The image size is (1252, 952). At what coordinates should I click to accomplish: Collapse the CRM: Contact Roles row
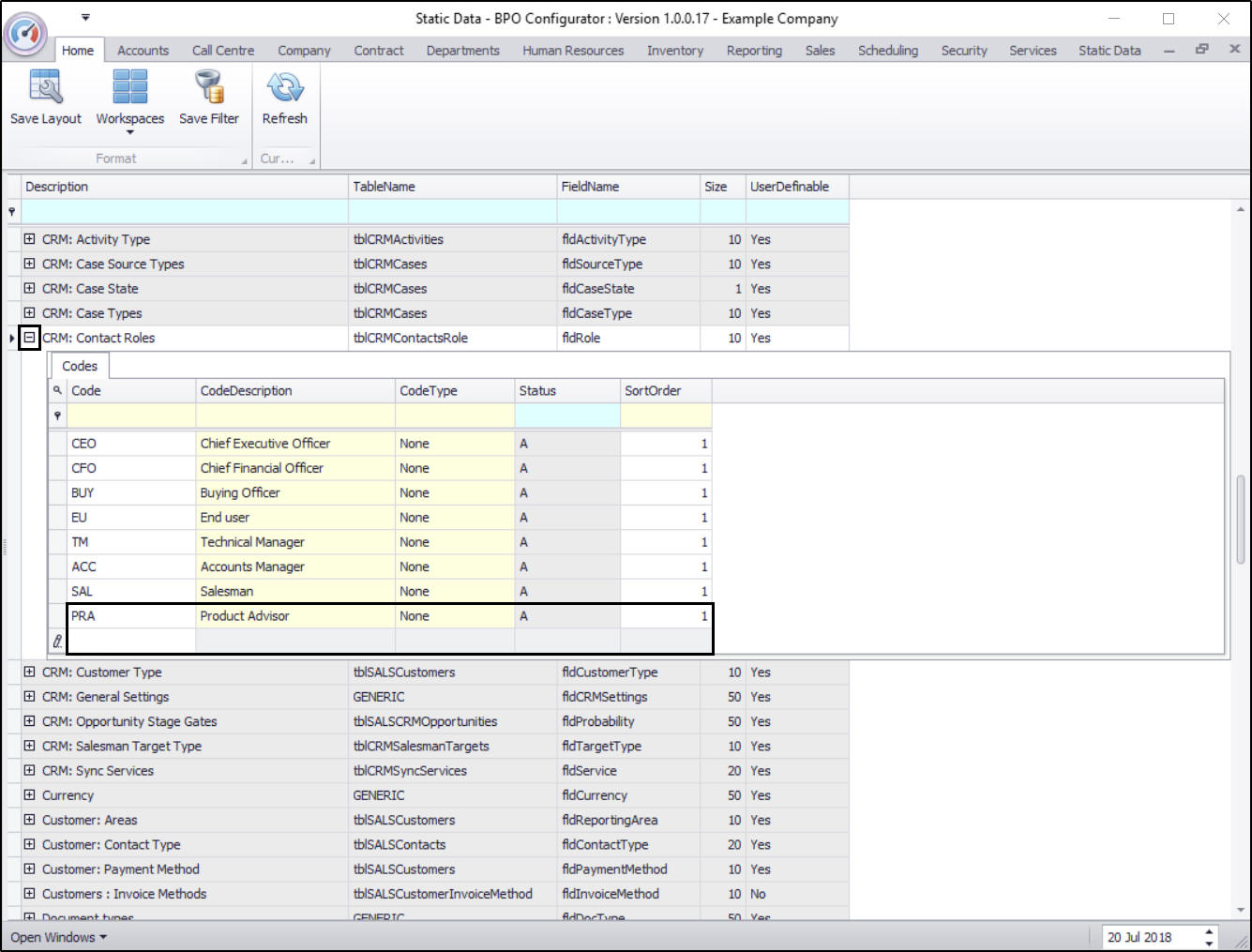pyautogui.click(x=29, y=338)
